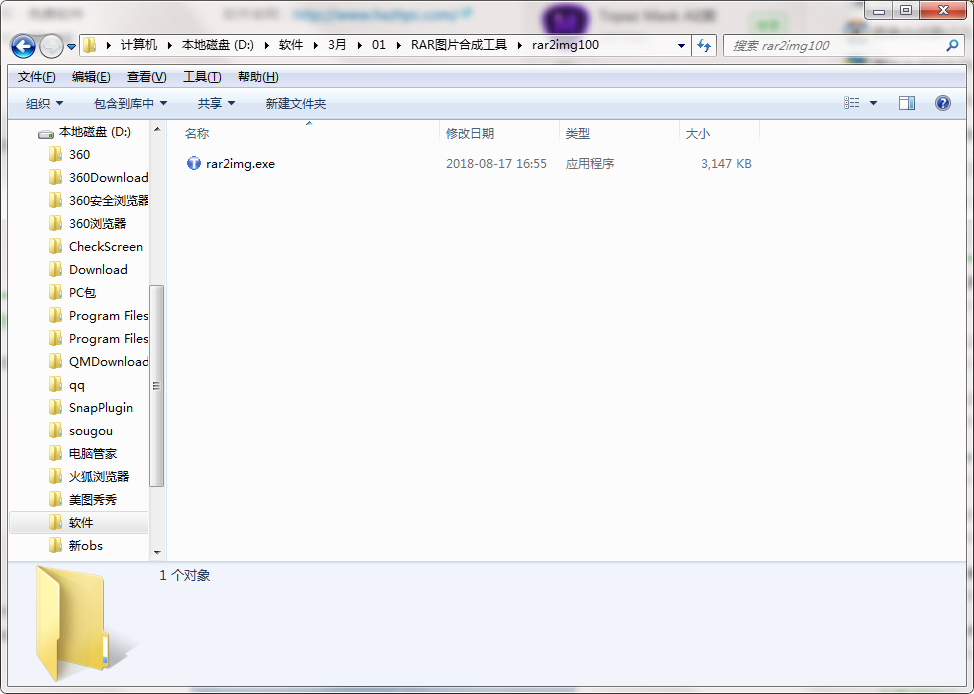Select the sougou folder

tap(91, 431)
